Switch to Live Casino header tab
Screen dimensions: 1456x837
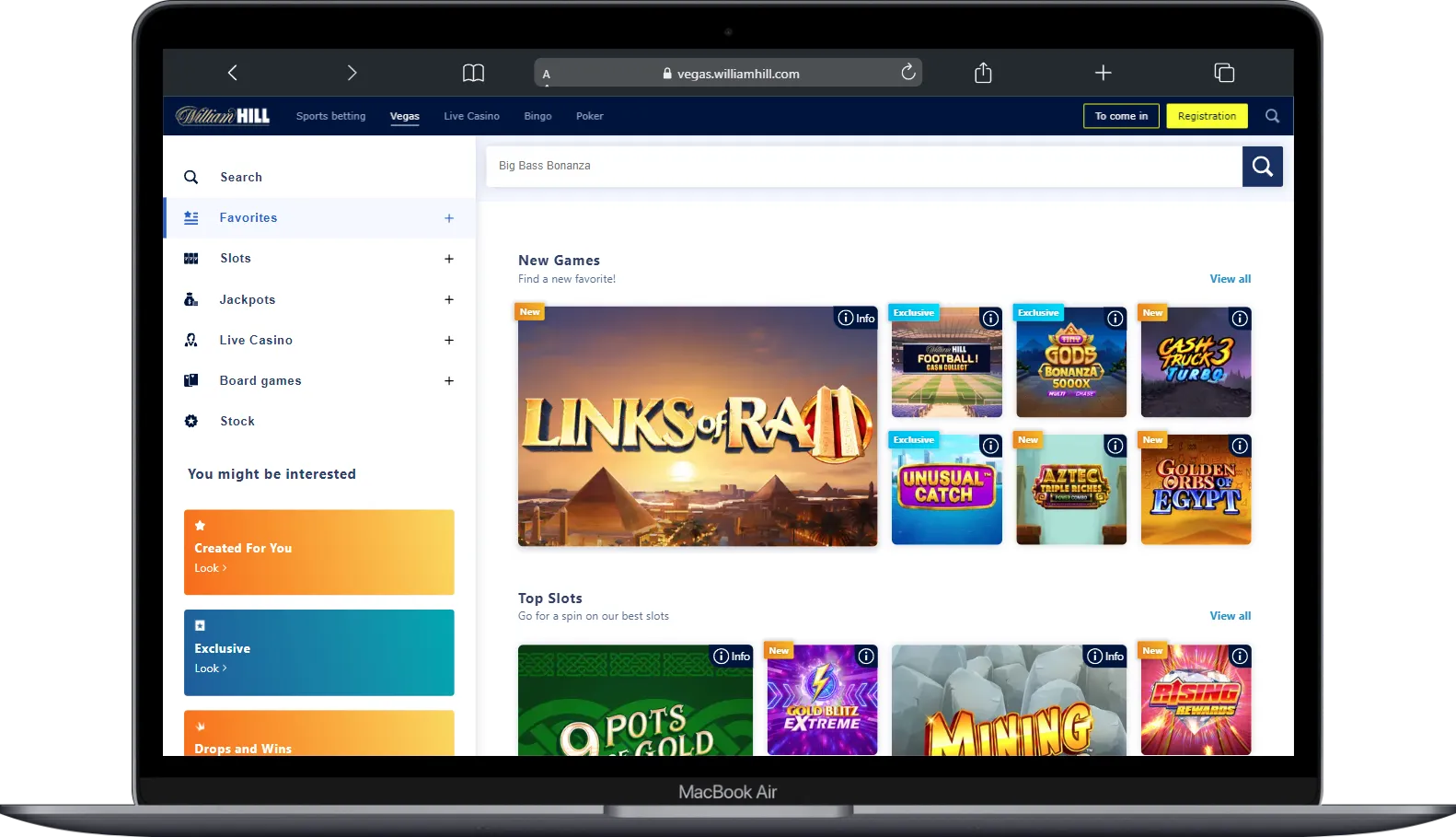[471, 116]
